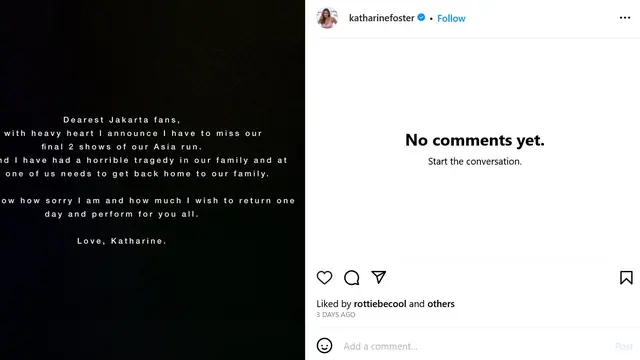Open the katharinefoster profile picture
Image resolution: width=640 pixels, height=360 pixels.
click(x=327, y=18)
